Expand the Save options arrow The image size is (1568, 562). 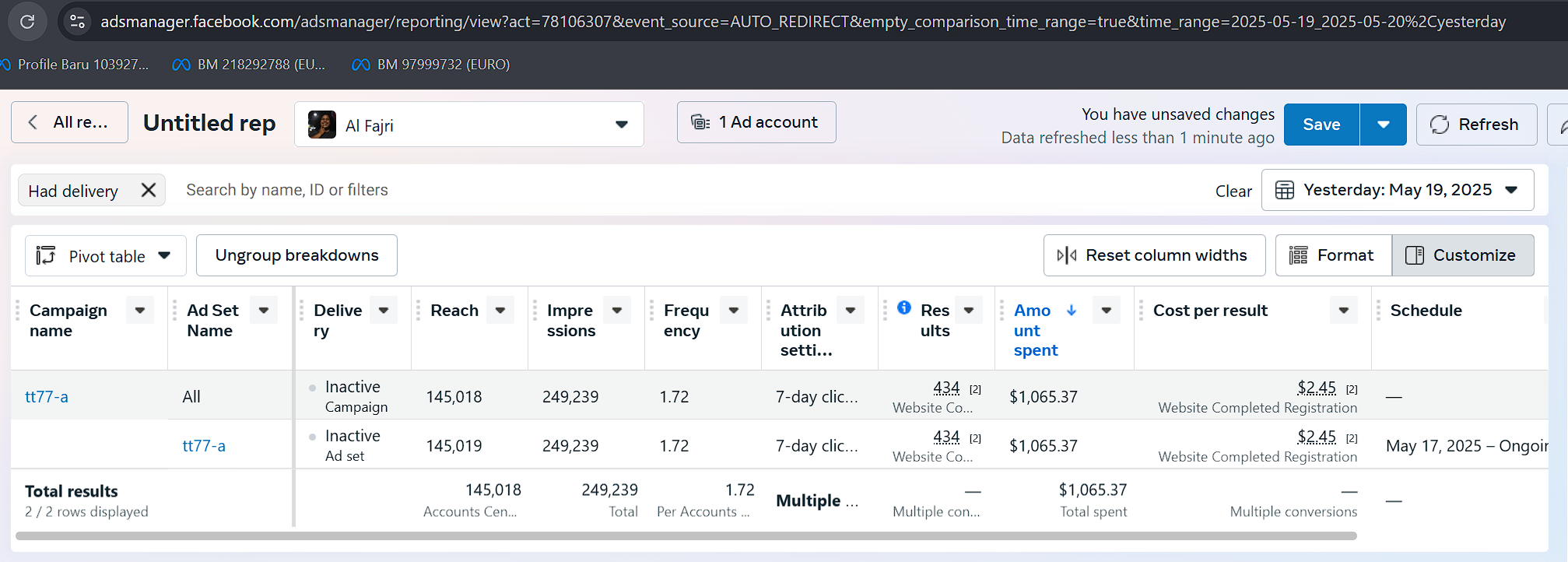1384,125
